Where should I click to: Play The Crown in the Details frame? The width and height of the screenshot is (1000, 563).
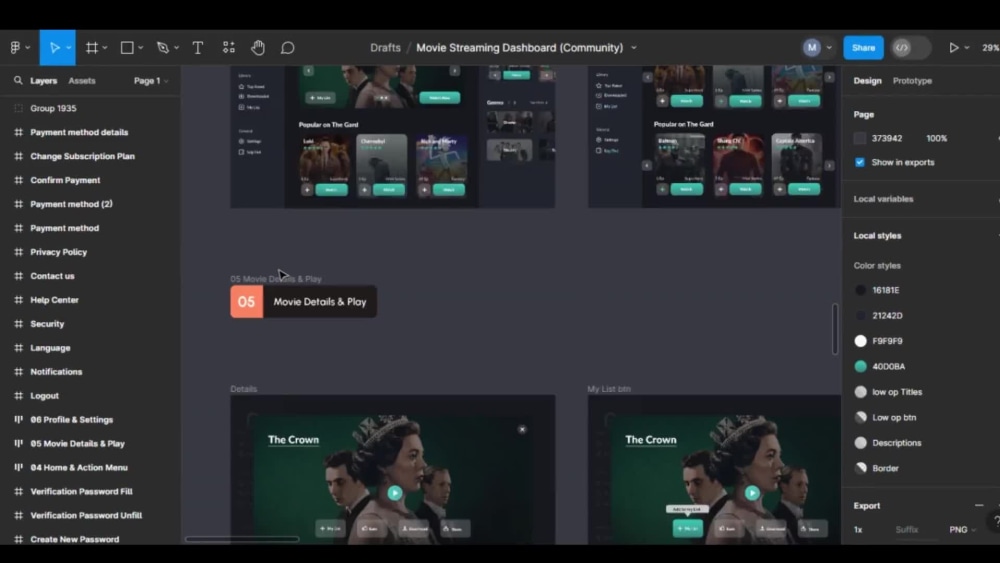pyautogui.click(x=395, y=492)
